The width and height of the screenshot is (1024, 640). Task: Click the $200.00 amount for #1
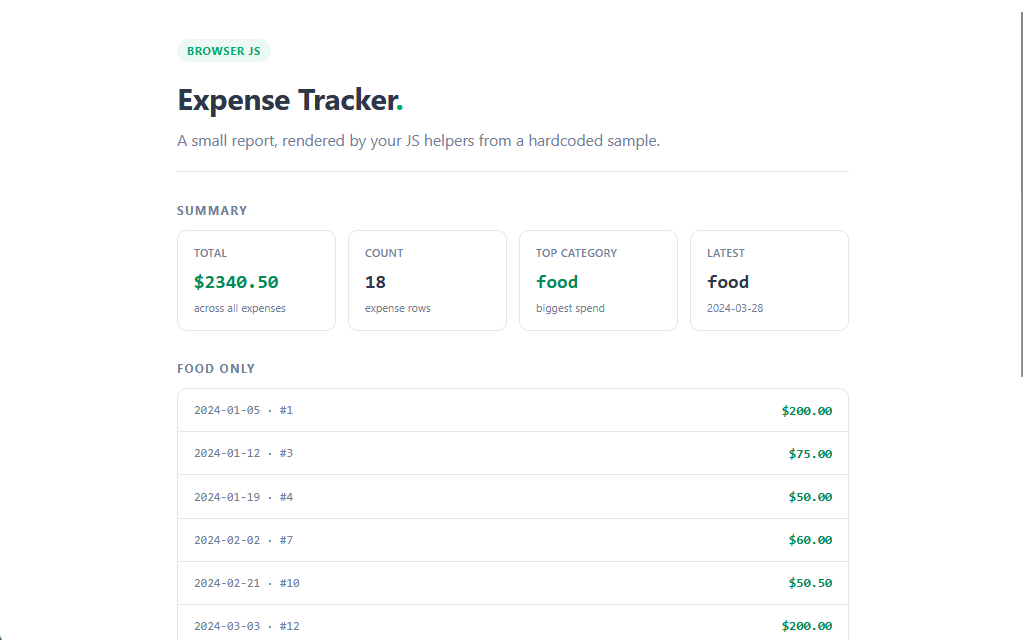(x=807, y=411)
